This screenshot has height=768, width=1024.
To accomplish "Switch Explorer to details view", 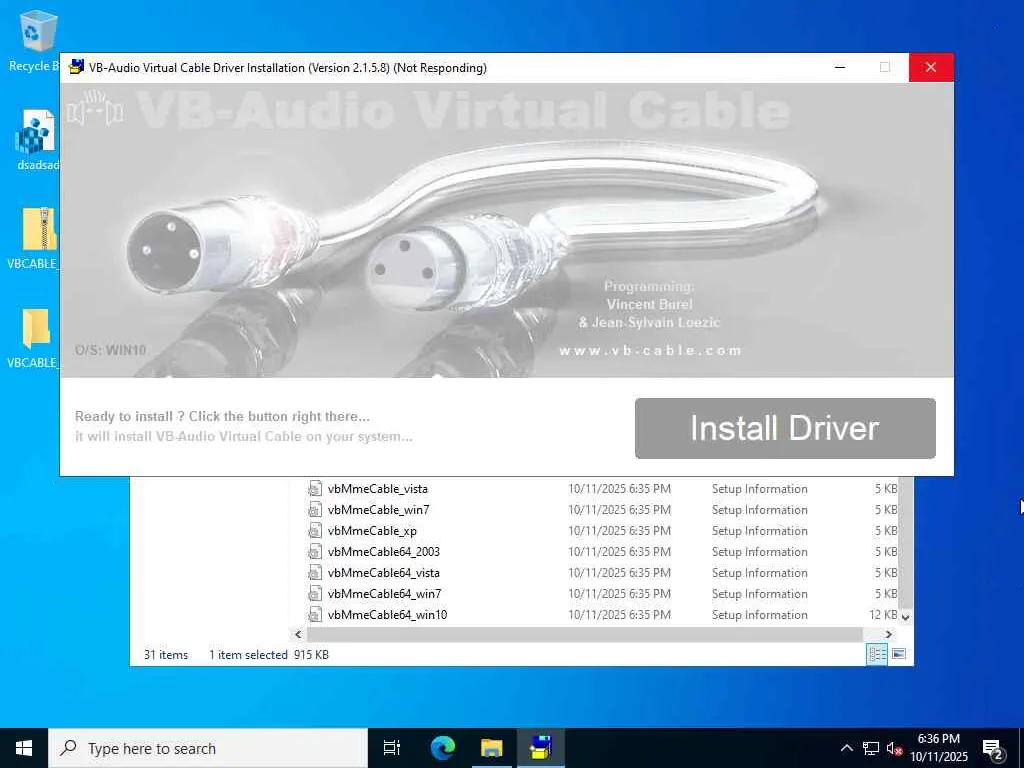I will pyautogui.click(x=877, y=654).
